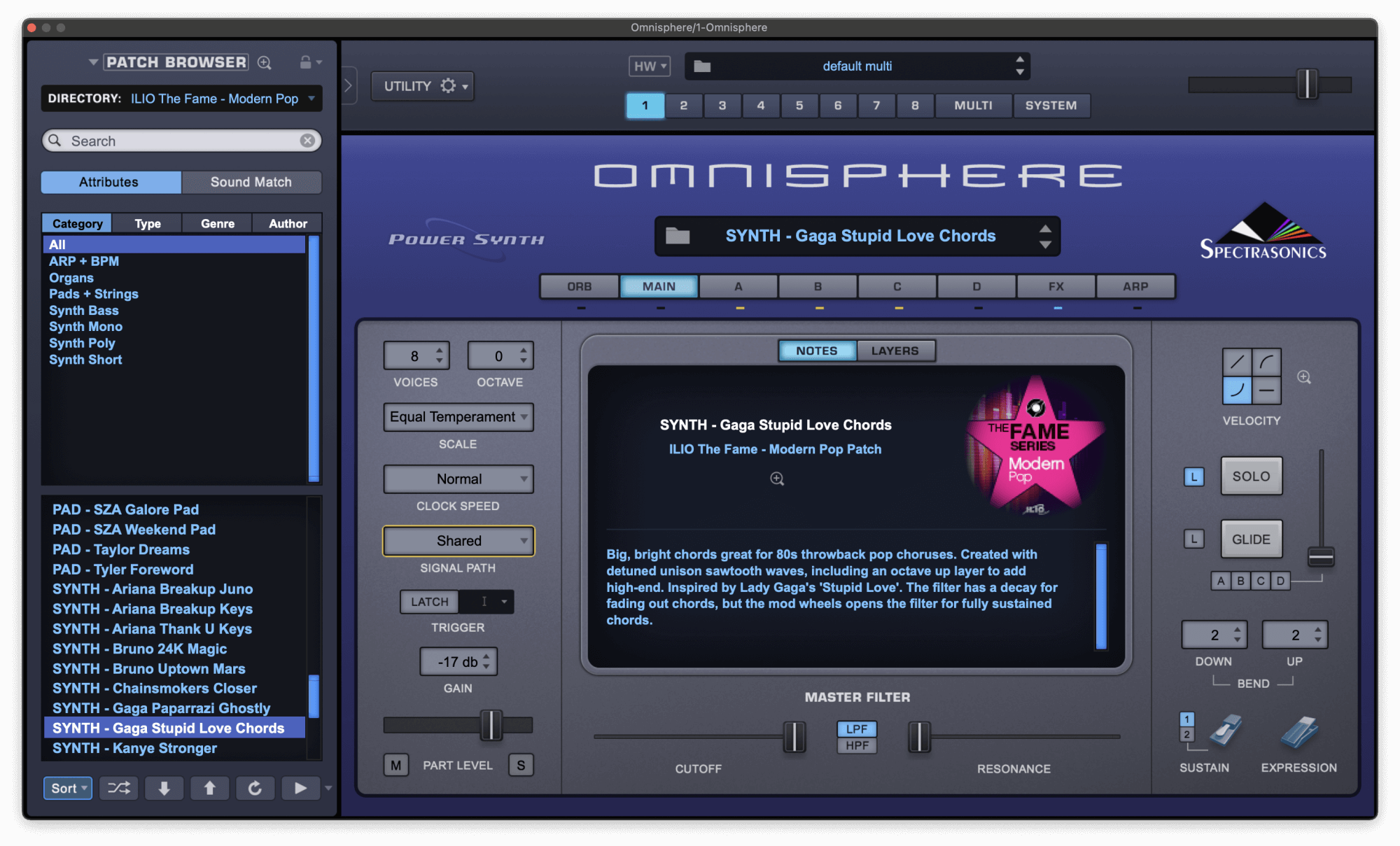The image size is (1400, 846).
Task: Audition patch with the play button
Action: point(300,788)
